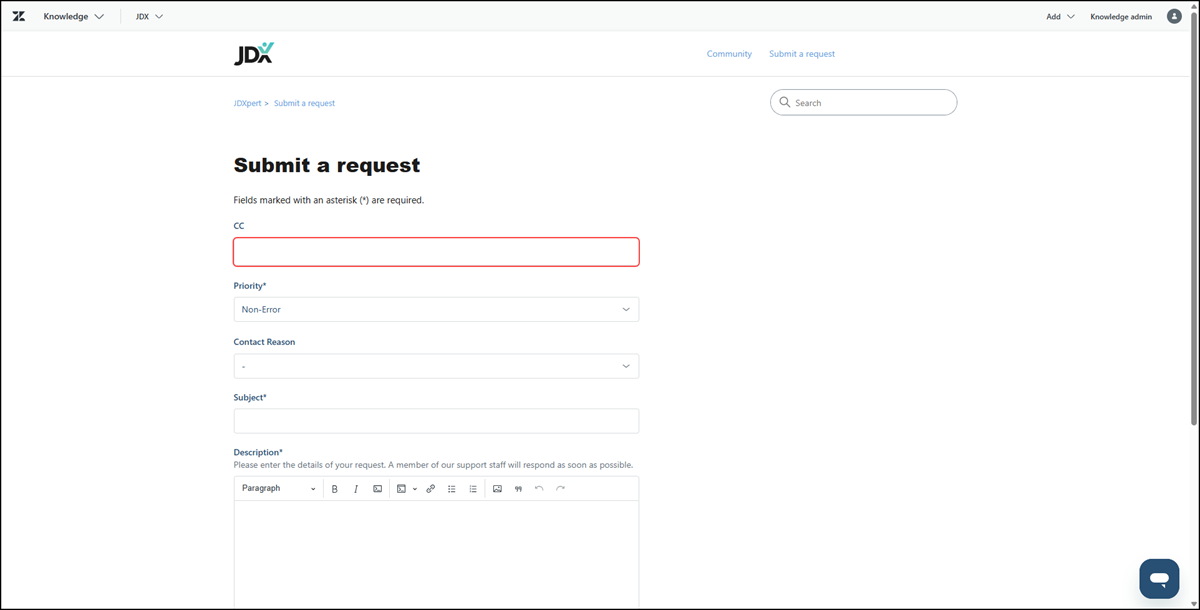Click the user profile avatar icon
The width and height of the screenshot is (1200, 610).
pyautogui.click(x=1174, y=16)
